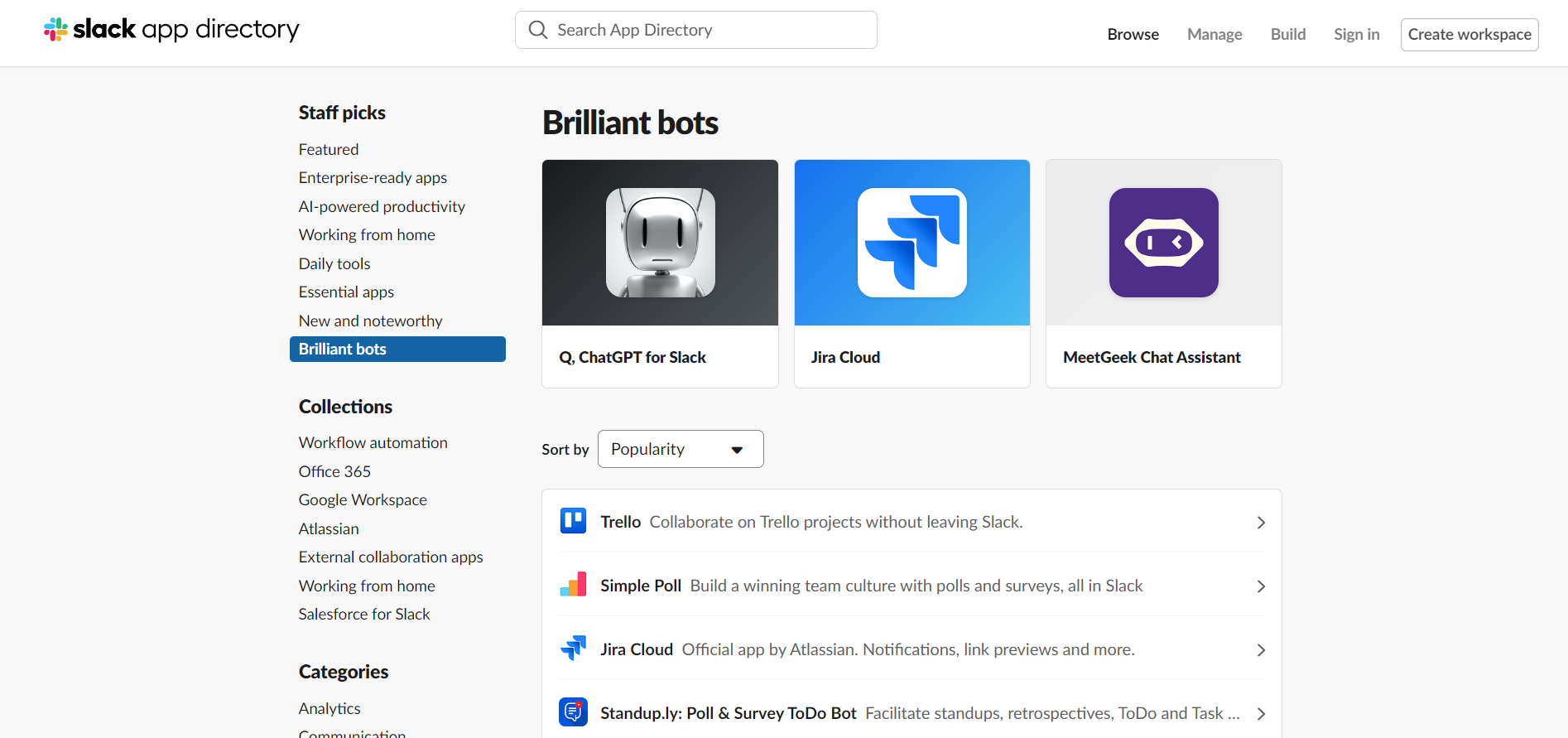Open the Jira Cloud featured card icon
The width and height of the screenshot is (1568, 738).
(912, 243)
